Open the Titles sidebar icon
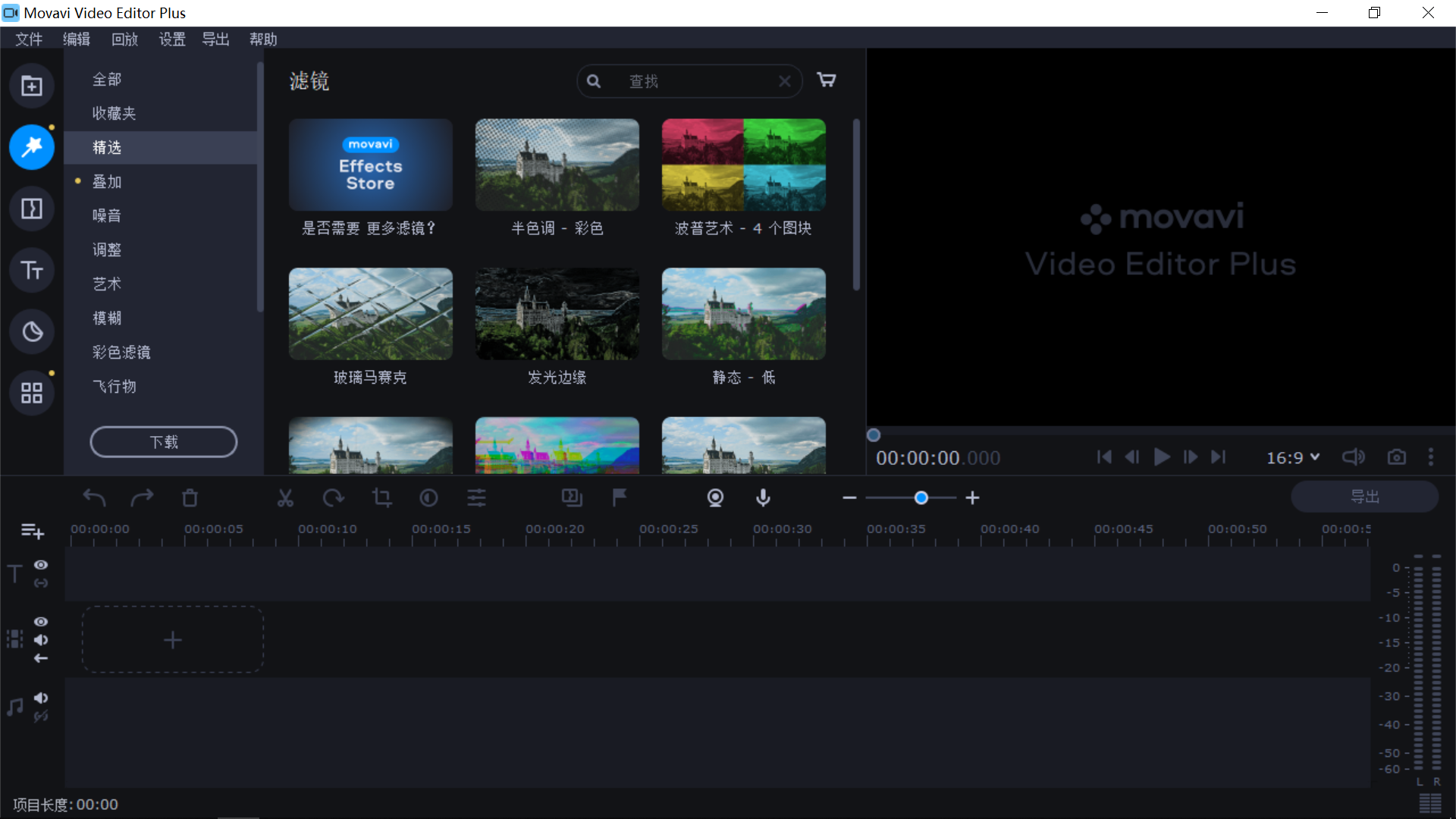 coord(32,270)
